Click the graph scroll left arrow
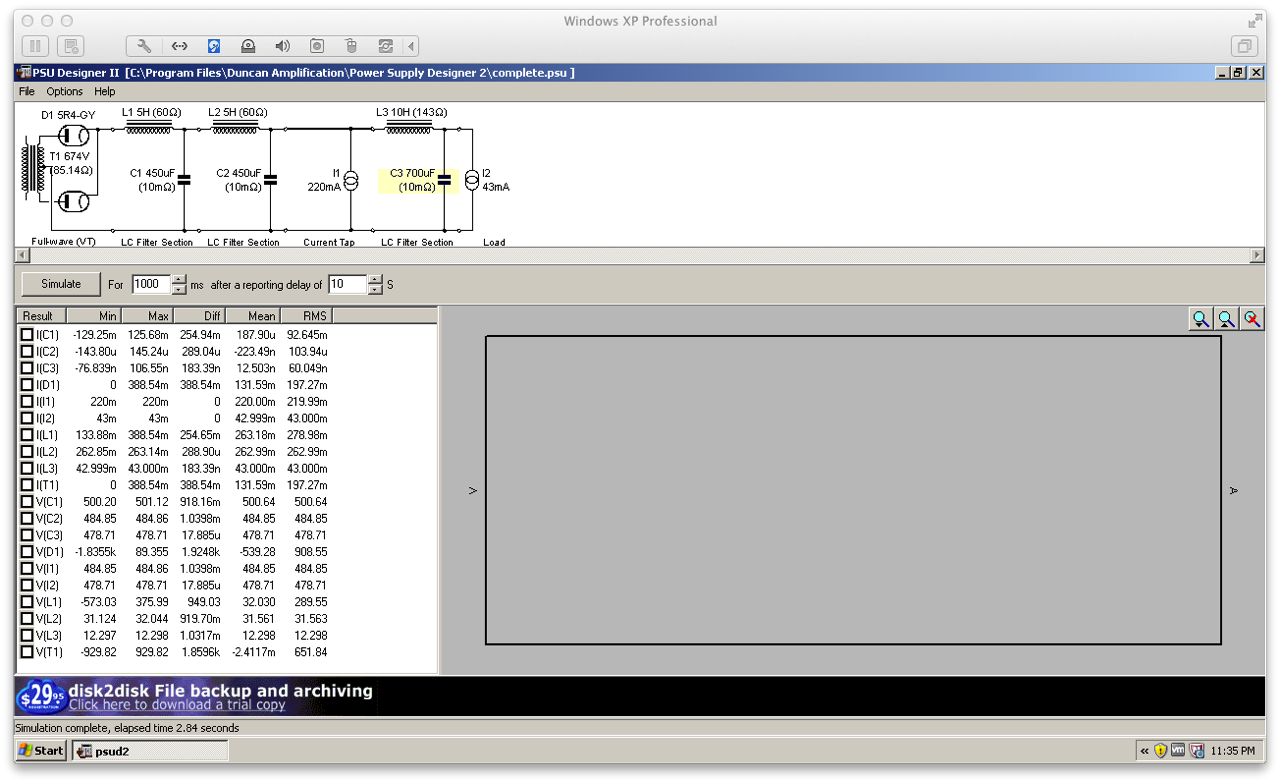This screenshot has width=1280, height=783. [x=473, y=490]
